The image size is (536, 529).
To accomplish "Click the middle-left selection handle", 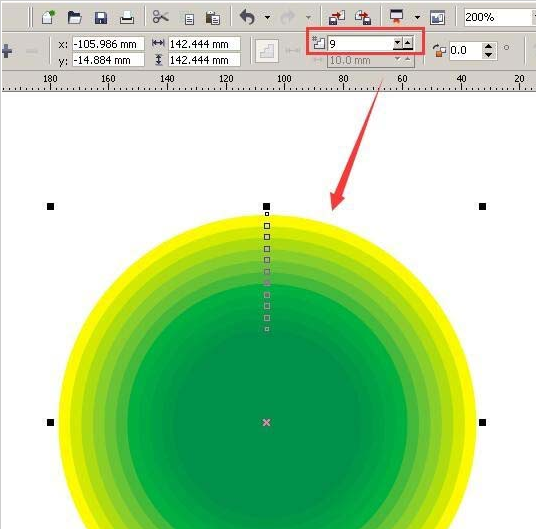I will (x=50, y=423).
